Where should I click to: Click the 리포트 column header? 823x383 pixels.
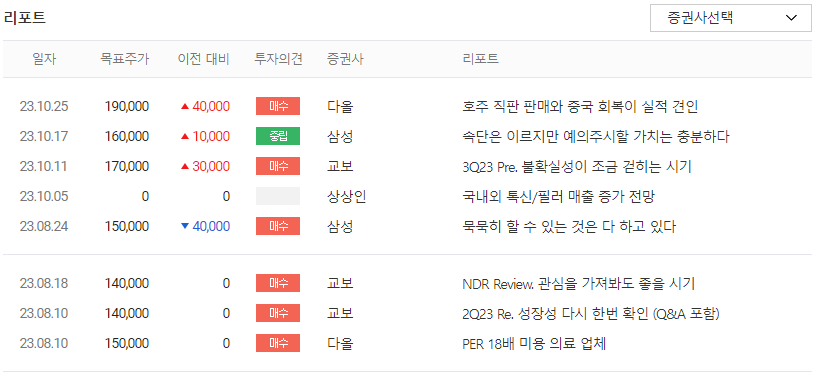point(480,59)
